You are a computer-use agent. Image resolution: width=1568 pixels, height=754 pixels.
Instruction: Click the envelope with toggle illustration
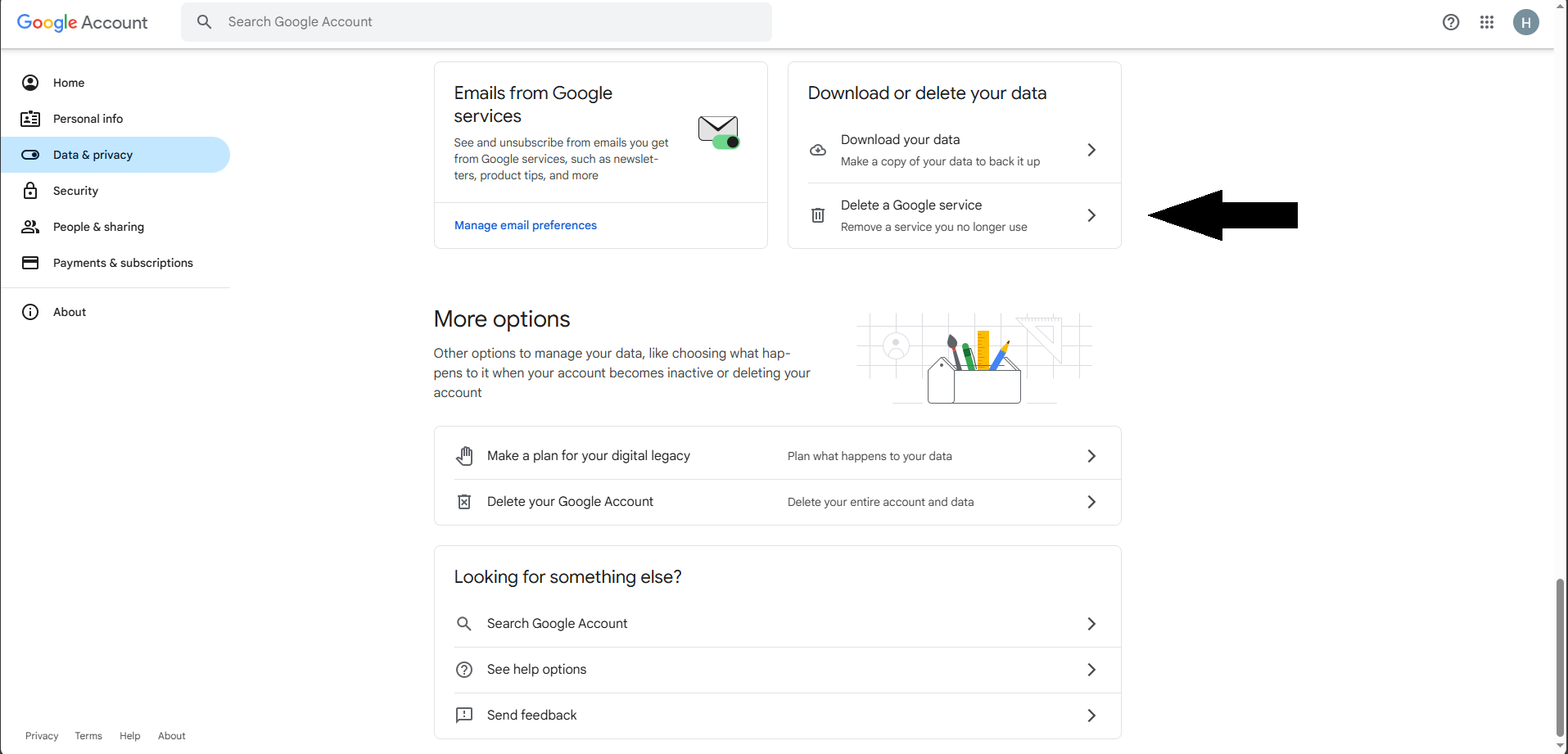719,132
